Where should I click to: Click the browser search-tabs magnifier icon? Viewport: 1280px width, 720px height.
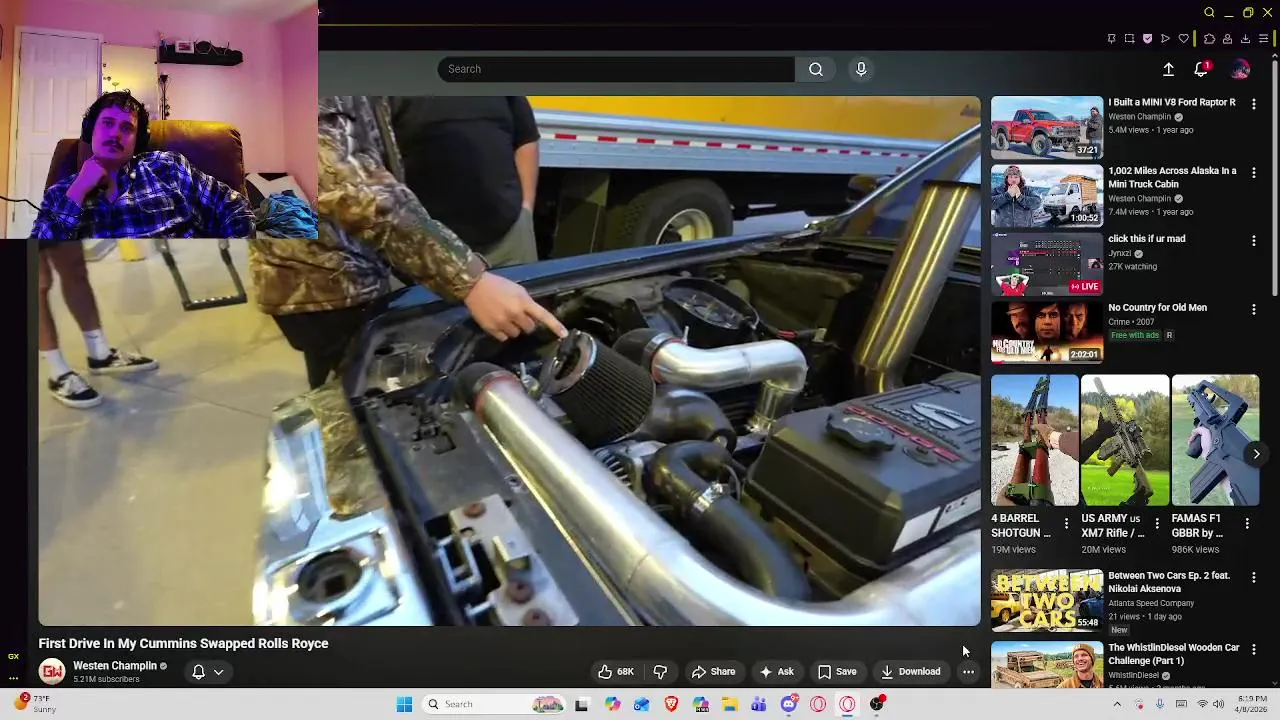1209,13
